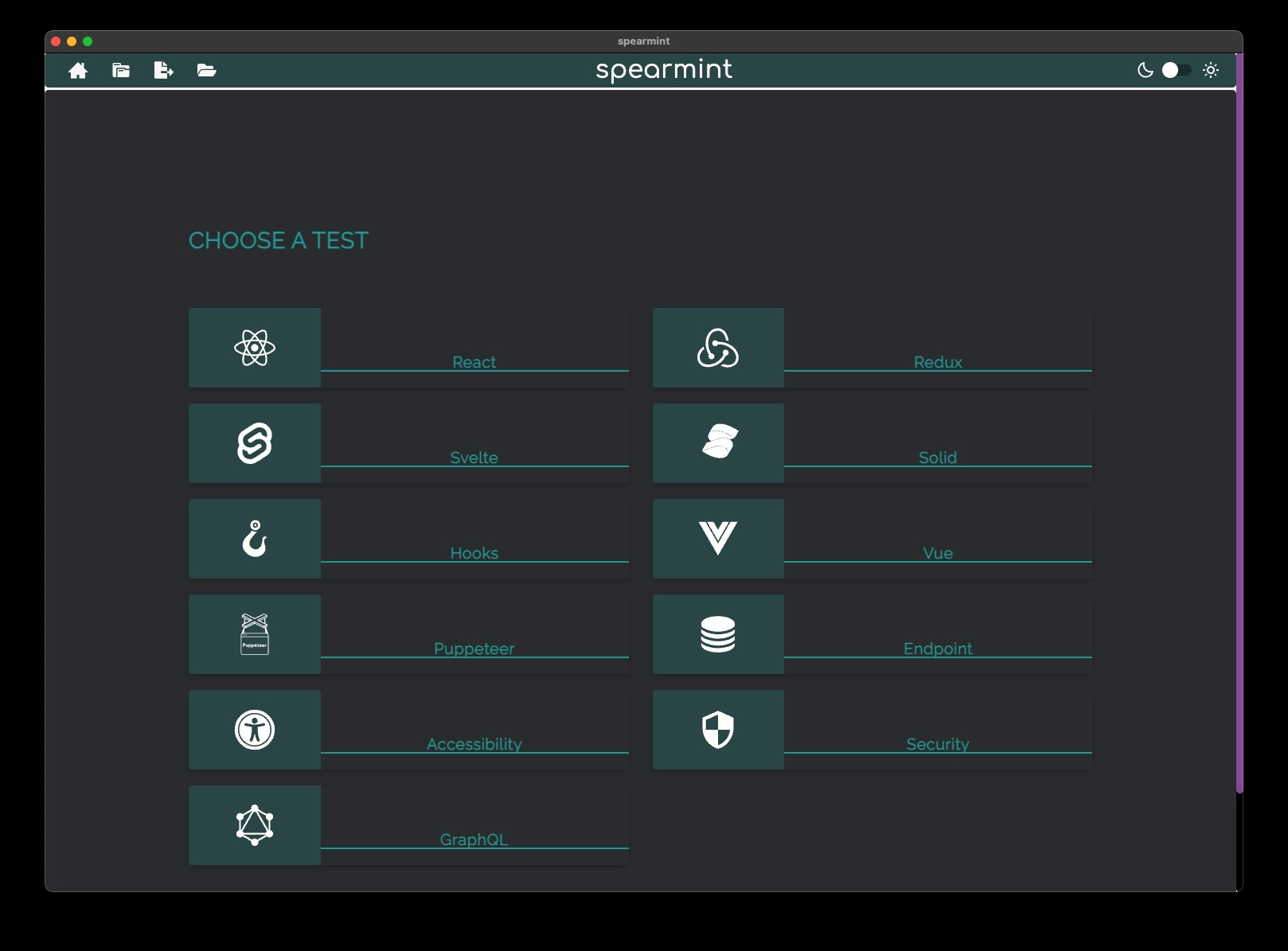Select the Solid logo icon
The height and width of the screenshot is (951, 1288).
[x=720, y=442]
